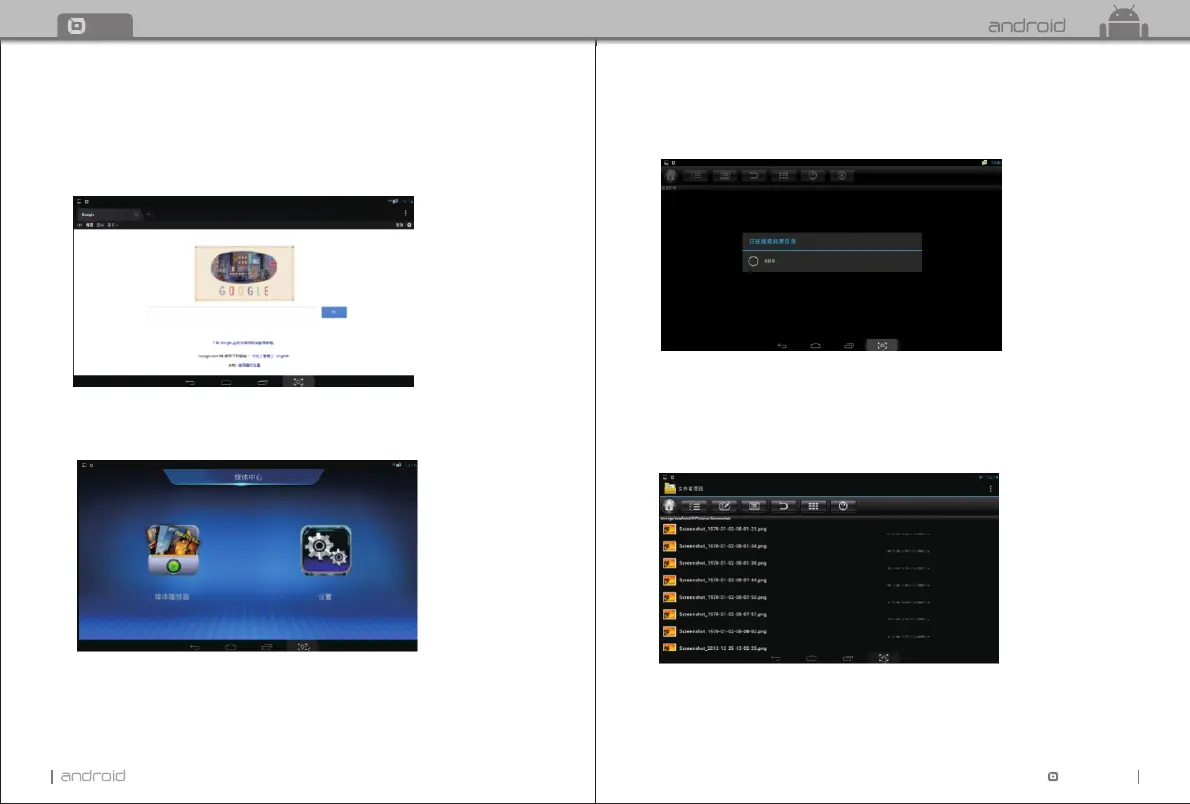Click the Google doodle image
Screen dimensions: 1190x804
[x=244, y=273]
